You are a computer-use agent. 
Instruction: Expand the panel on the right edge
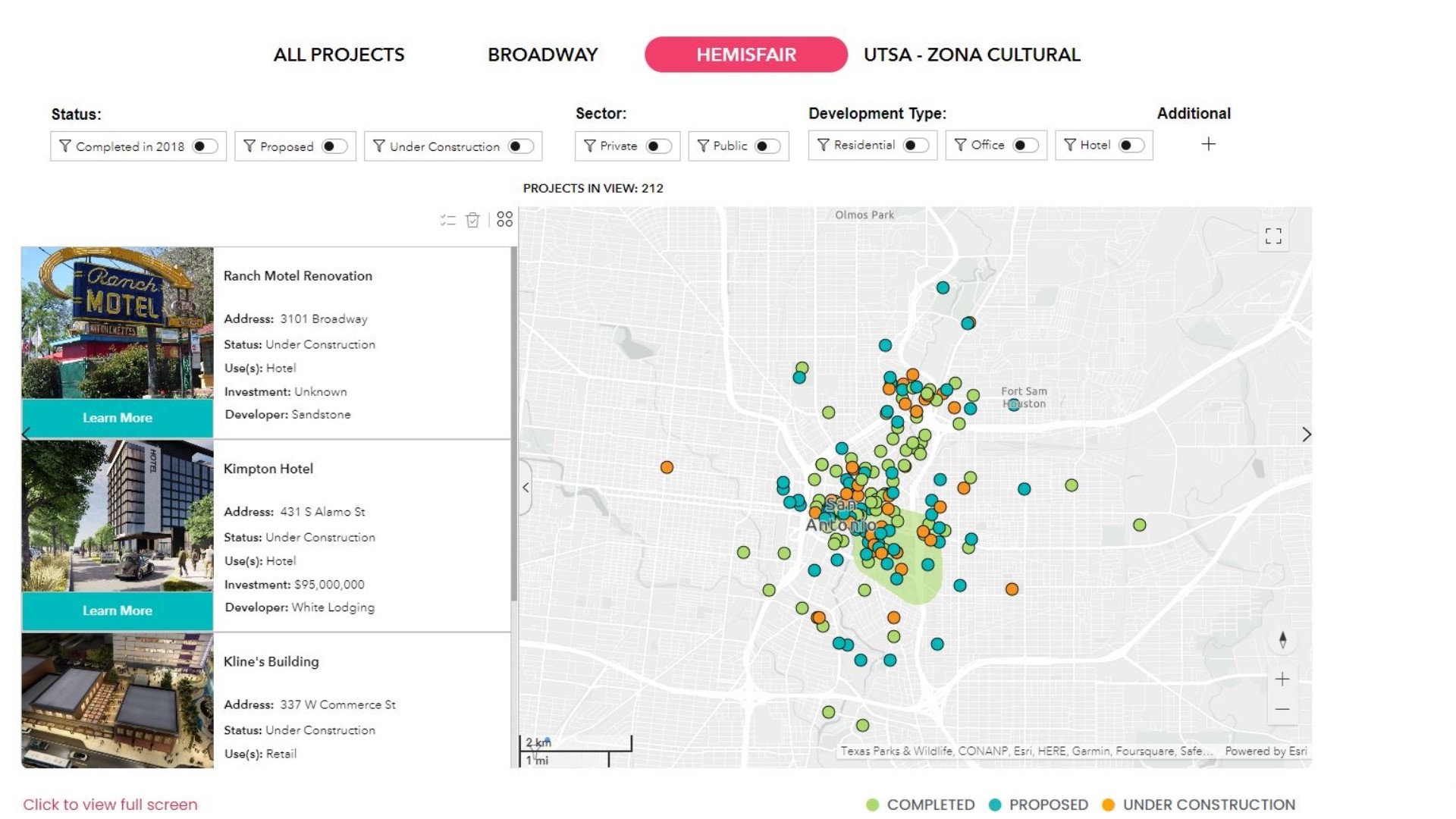(x=1307, y=435)
